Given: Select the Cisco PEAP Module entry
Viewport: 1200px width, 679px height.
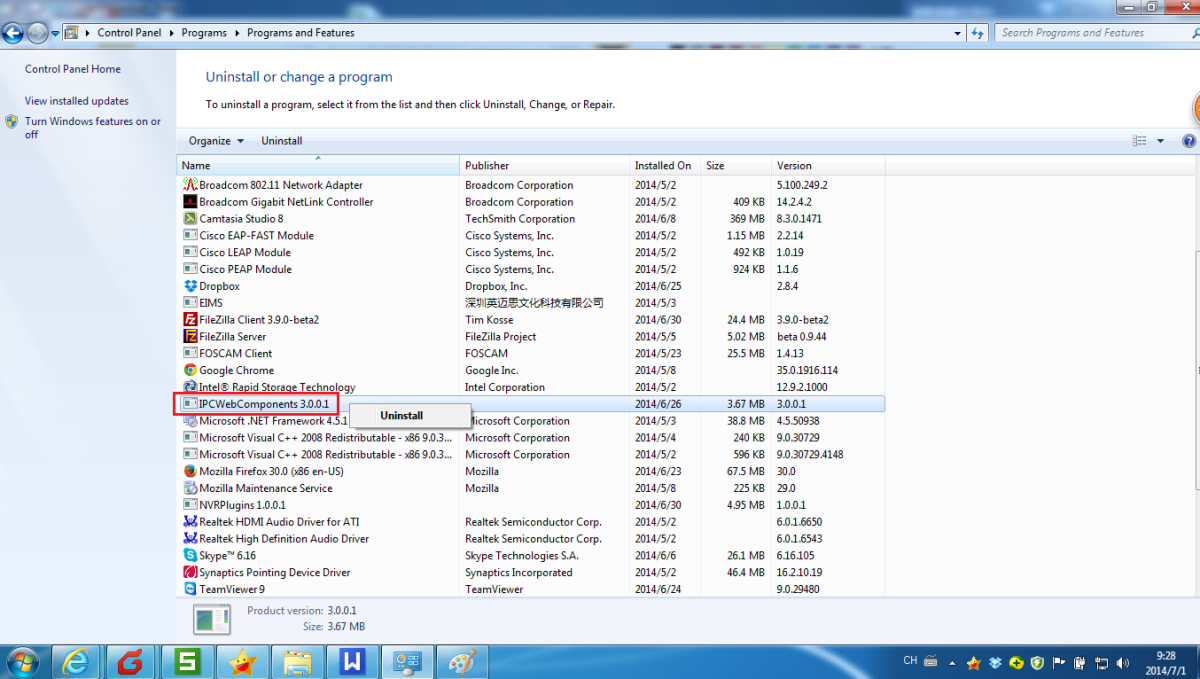Looking at the screenshot, I should 531,269.
